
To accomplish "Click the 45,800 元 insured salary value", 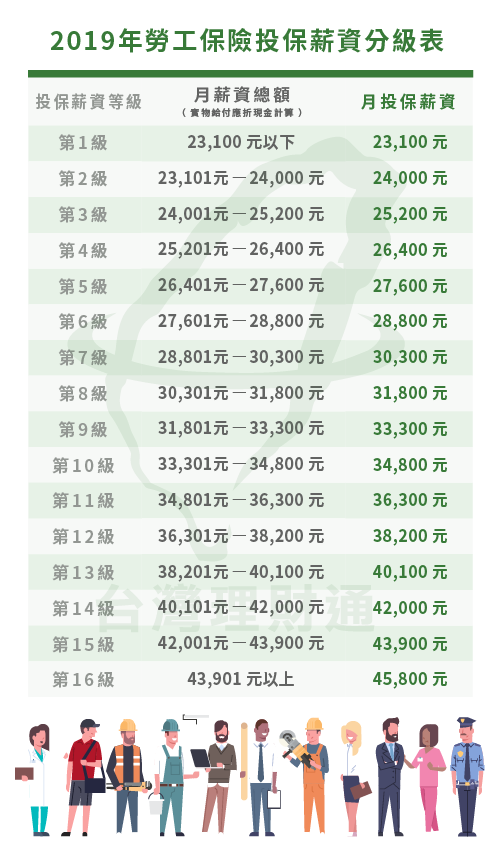I will 410,679.
